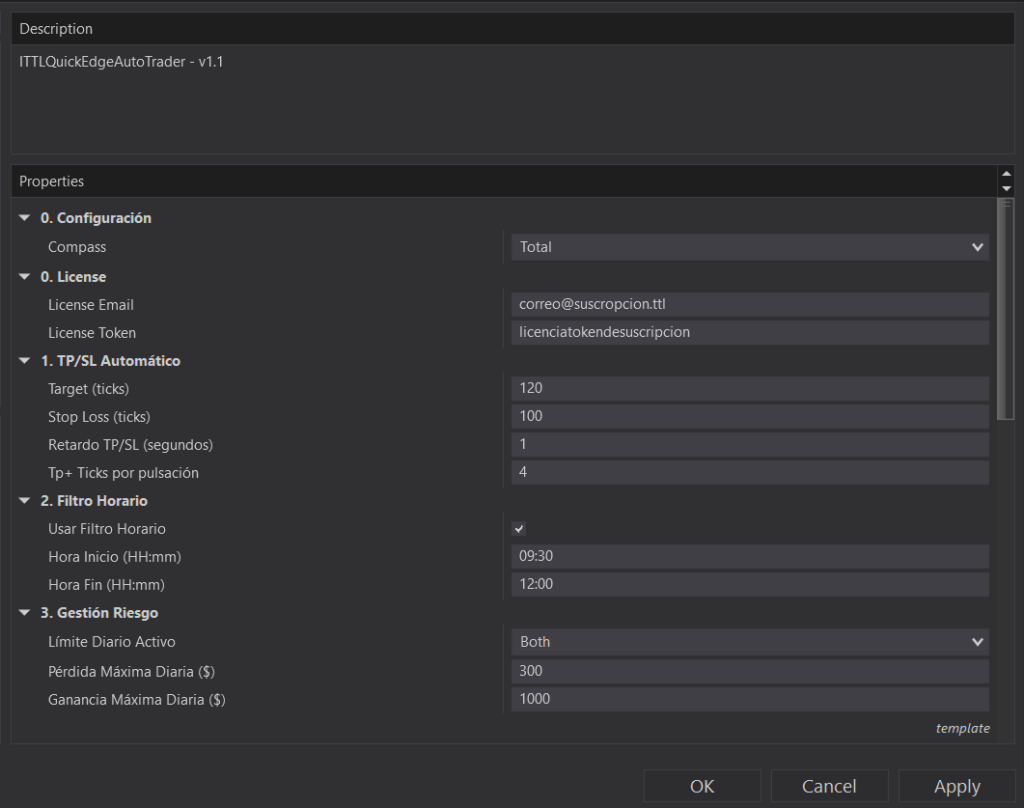Collapse the 1. TP/SL Automático section
This screenshot has height=808, width=1024.
(24, 360)
